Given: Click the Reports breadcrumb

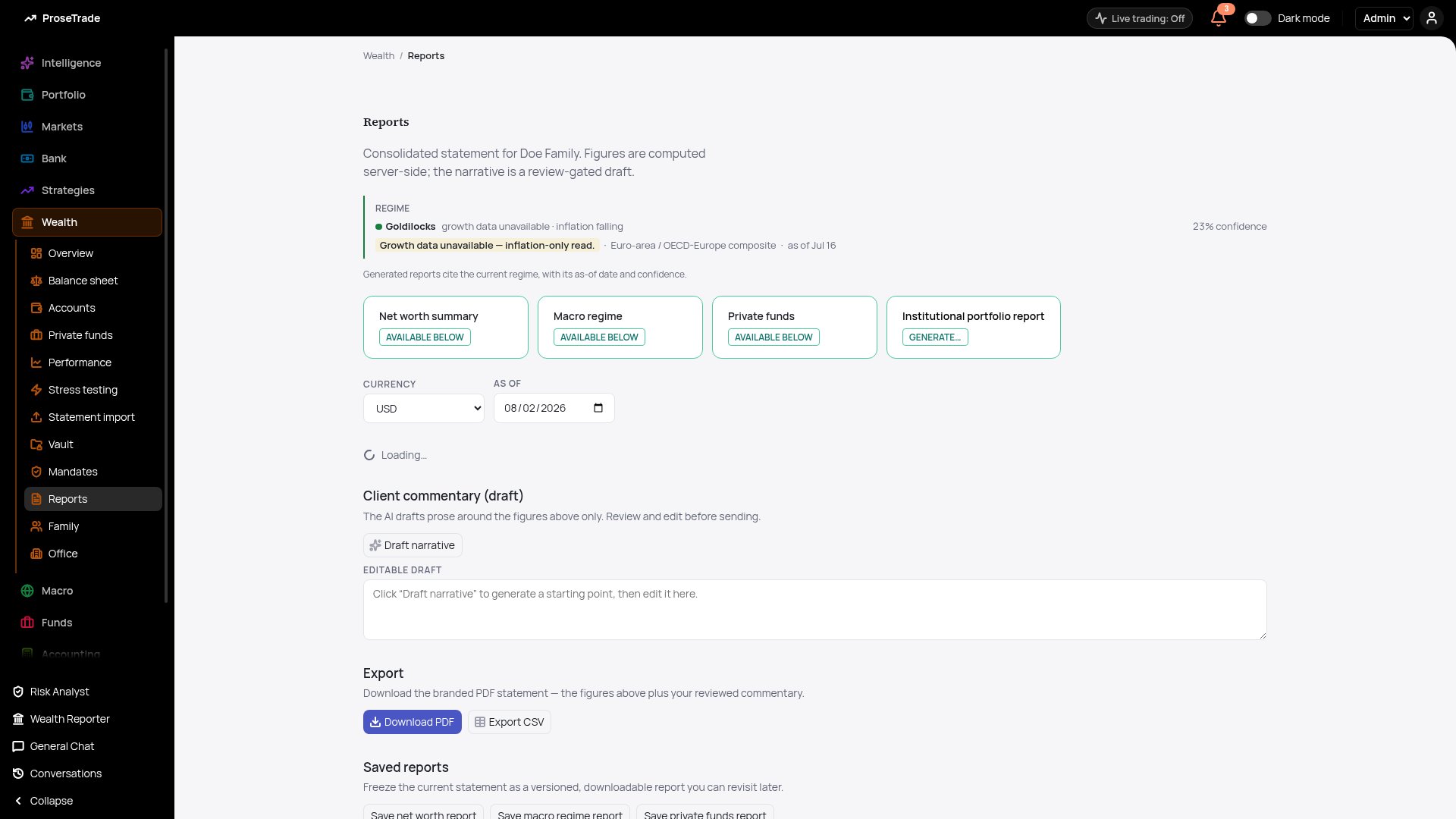Looking at the screenshot, I should (426, 56).
